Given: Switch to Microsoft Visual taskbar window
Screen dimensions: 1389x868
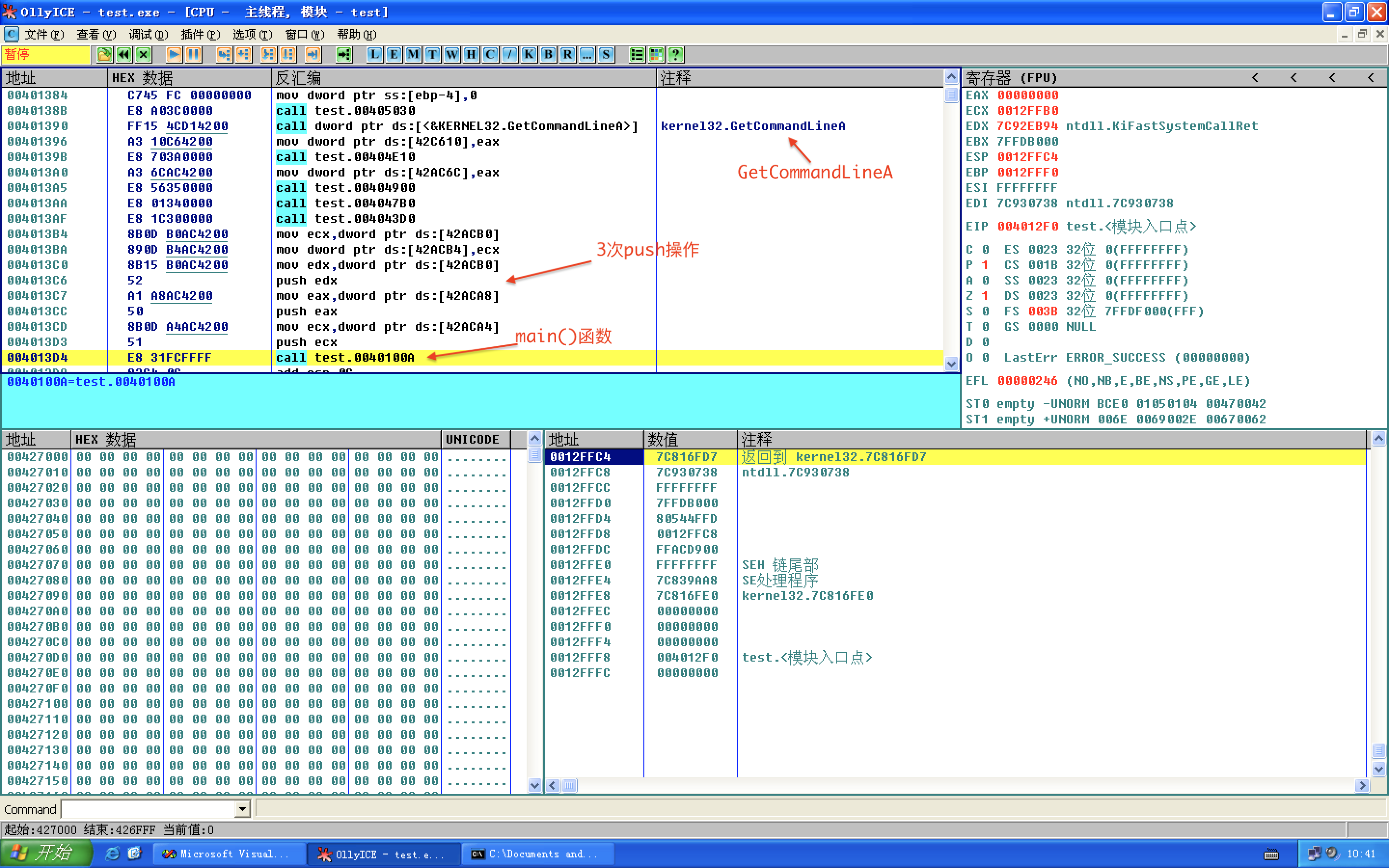Looking at the screenshot, I should point(230,854).
